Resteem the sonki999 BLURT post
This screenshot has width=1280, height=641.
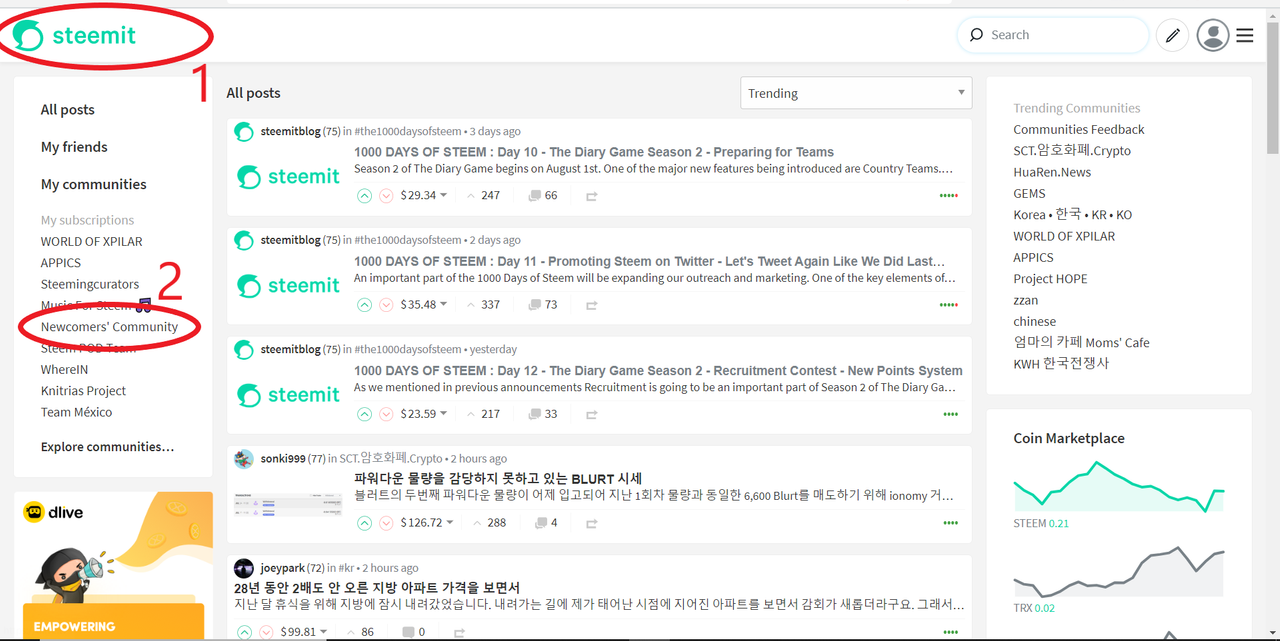[591, 523]
